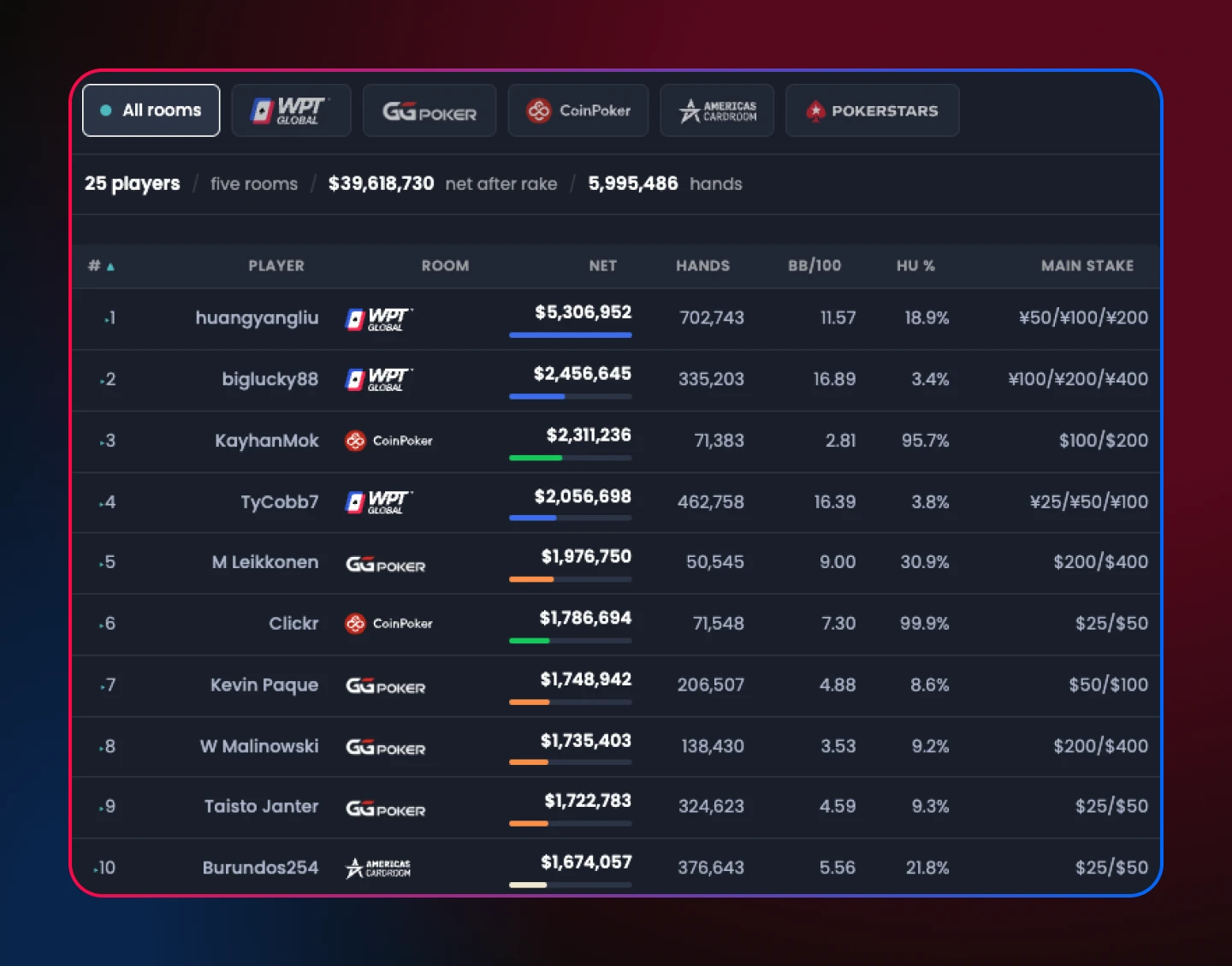Open player M Leikkonen
This screenshot has width=1232, height=966.
tap(265, 562)
